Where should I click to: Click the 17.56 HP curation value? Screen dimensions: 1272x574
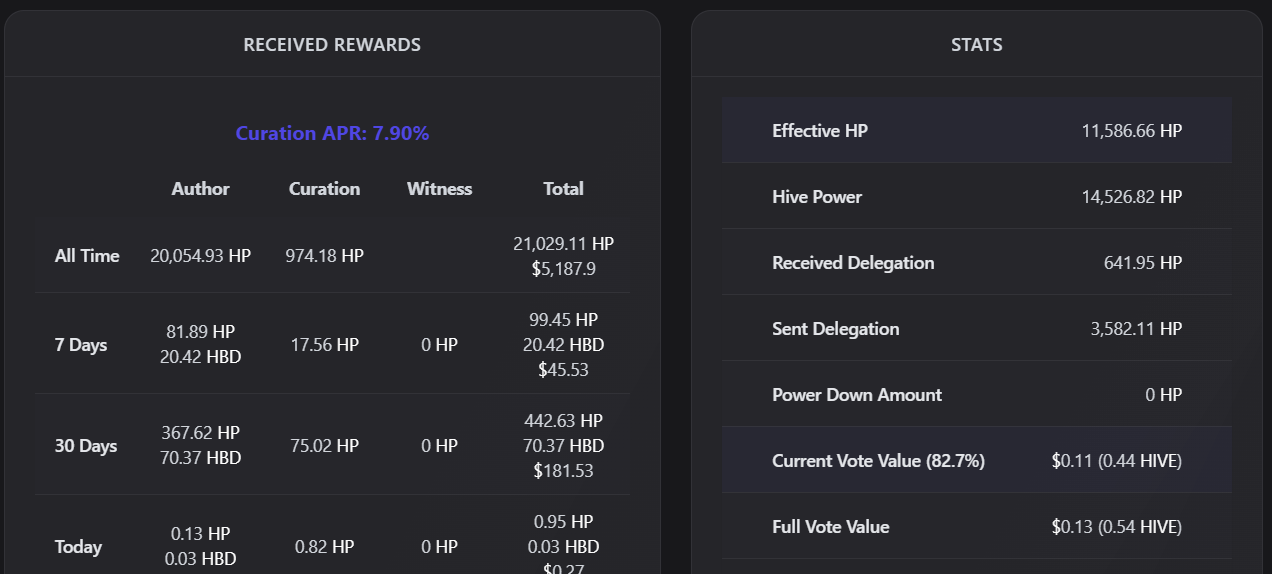[x=324, y=345]
